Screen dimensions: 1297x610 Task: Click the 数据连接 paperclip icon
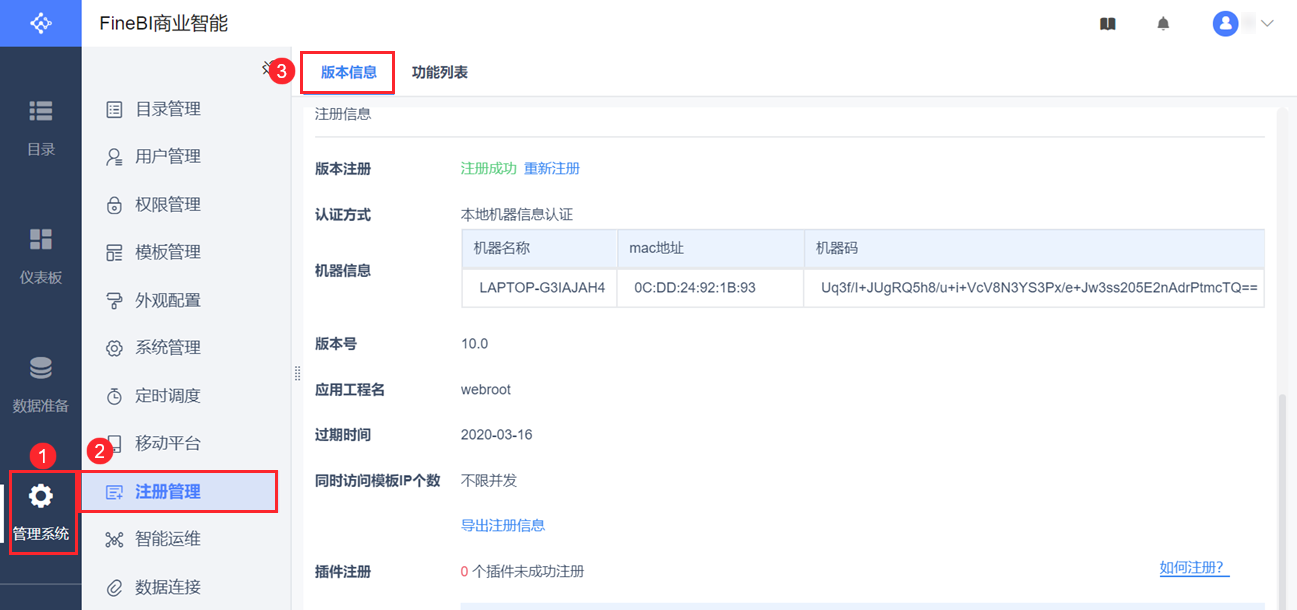point(115,587)
